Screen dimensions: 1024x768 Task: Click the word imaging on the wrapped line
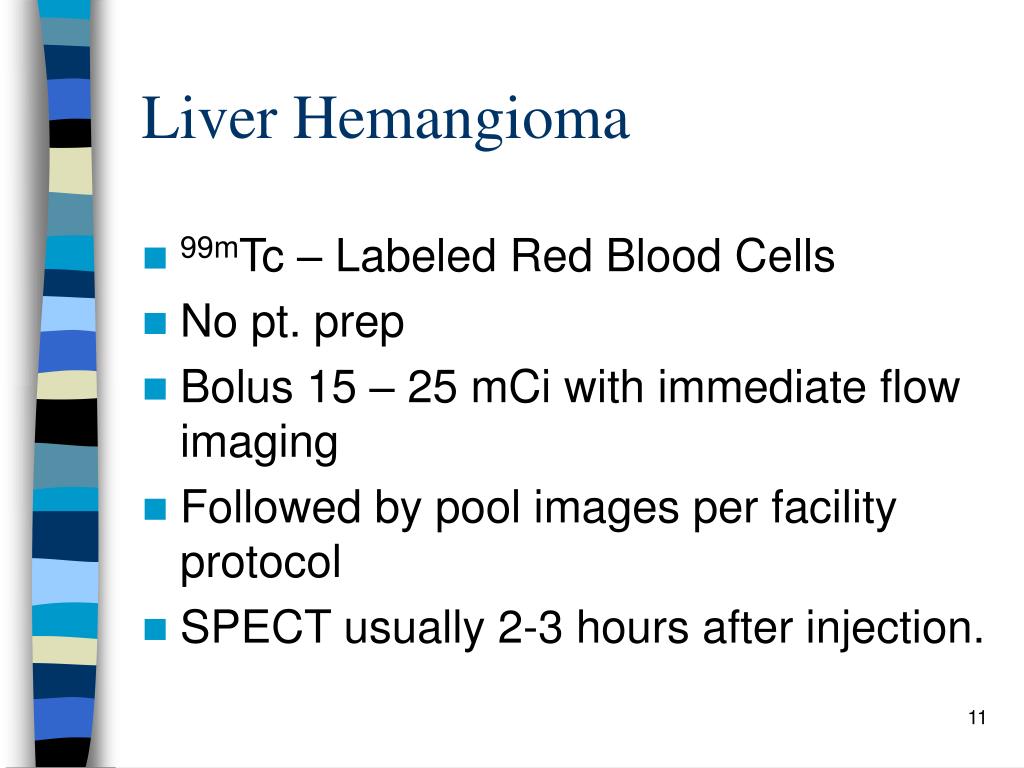point(259,443)
